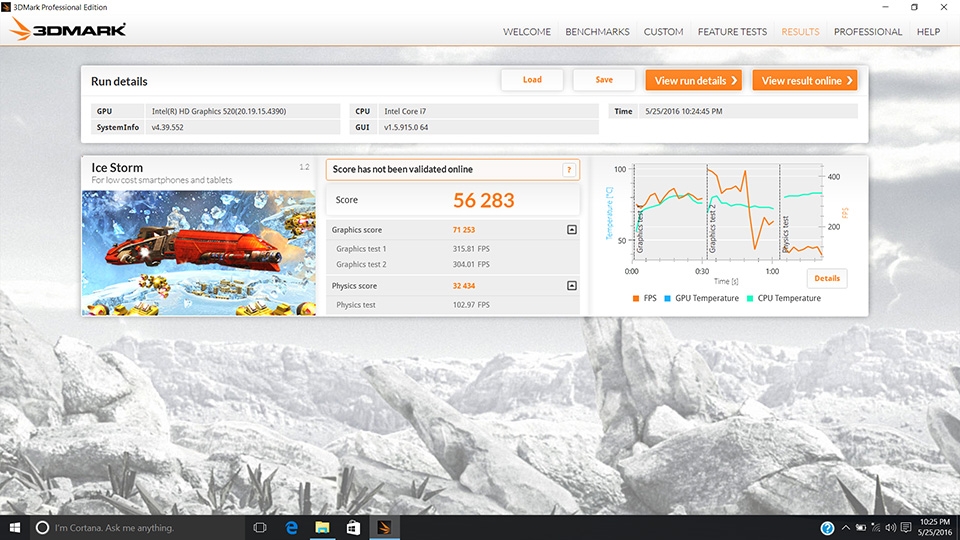Open File Explorer from taskbar

322,527
